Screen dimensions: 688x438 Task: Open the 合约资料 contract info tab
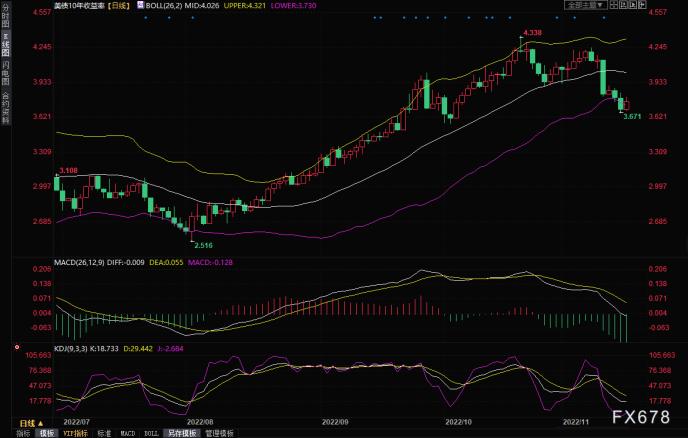5,108
